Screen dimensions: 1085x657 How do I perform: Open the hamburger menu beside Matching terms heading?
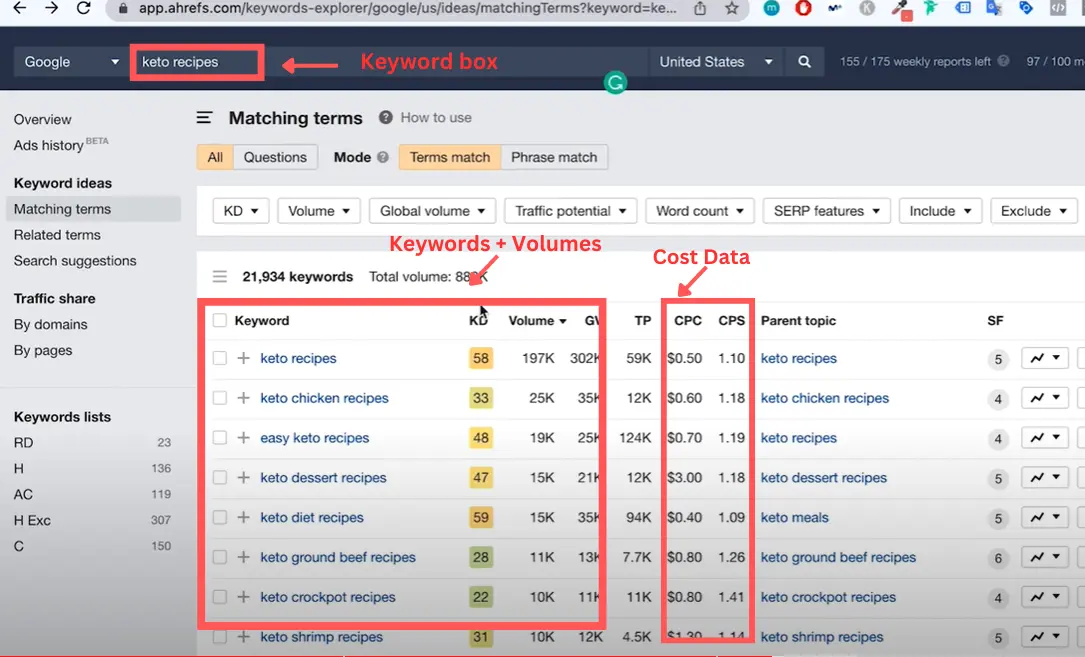point(204,117)
